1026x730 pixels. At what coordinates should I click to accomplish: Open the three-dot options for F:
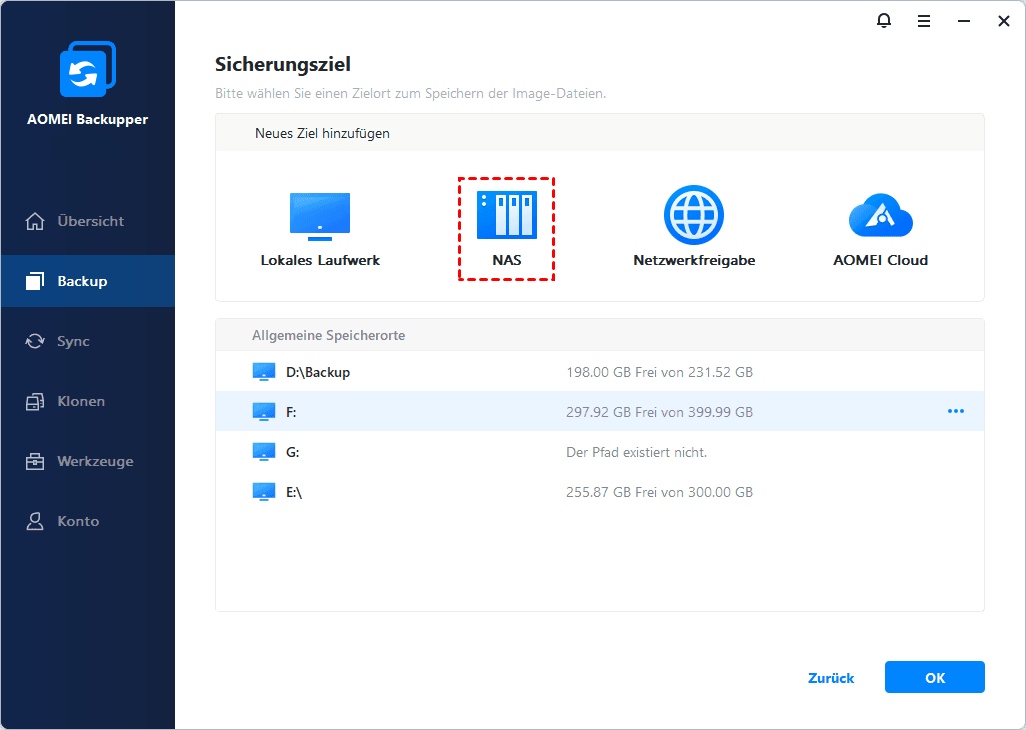tap(956, 411)
